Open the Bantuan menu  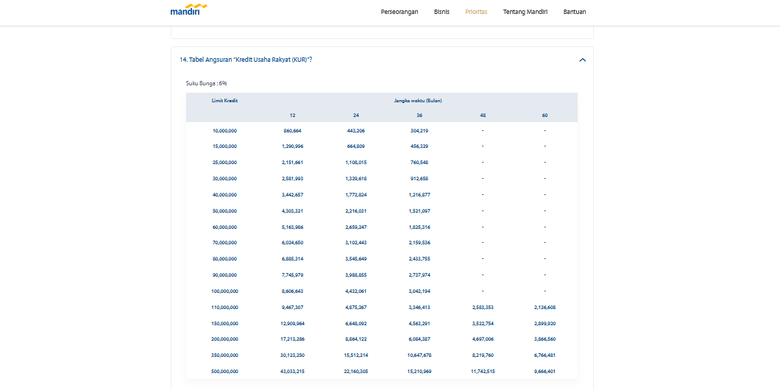click(575, 11)
